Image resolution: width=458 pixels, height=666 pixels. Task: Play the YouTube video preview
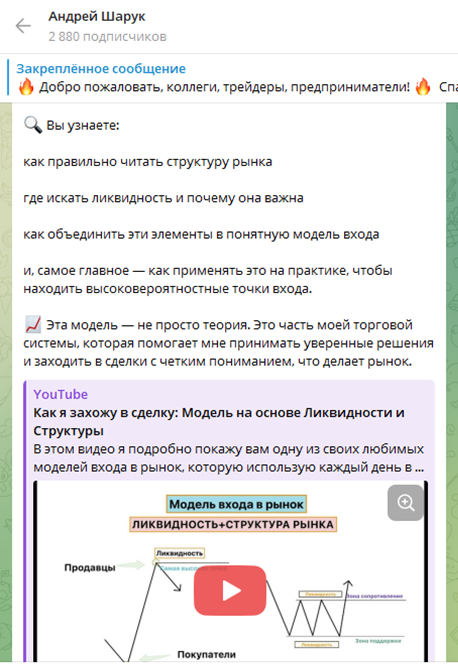pos(230,590)
